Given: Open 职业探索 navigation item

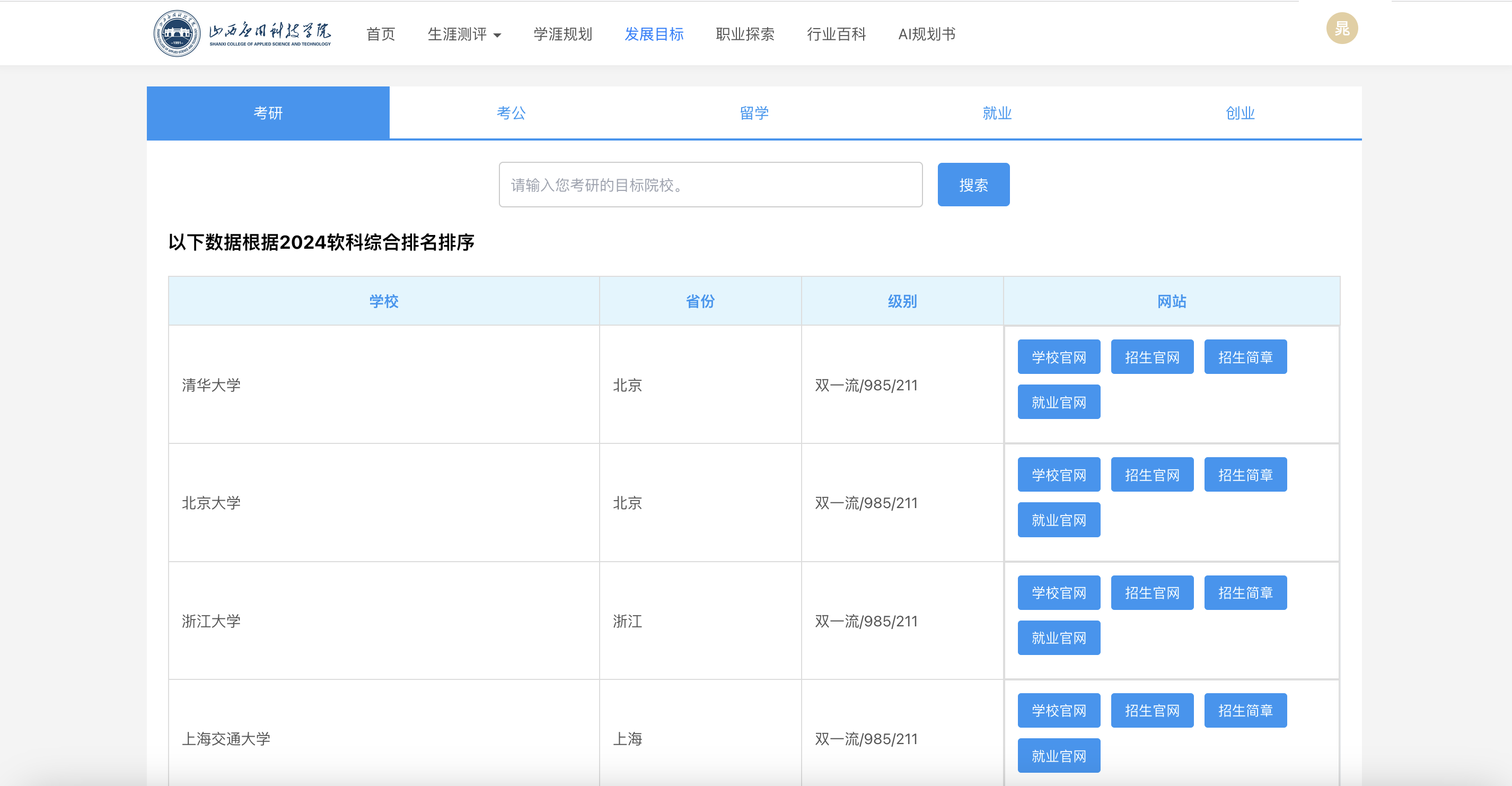Looking at the screenshot, I should coord(745,34).
